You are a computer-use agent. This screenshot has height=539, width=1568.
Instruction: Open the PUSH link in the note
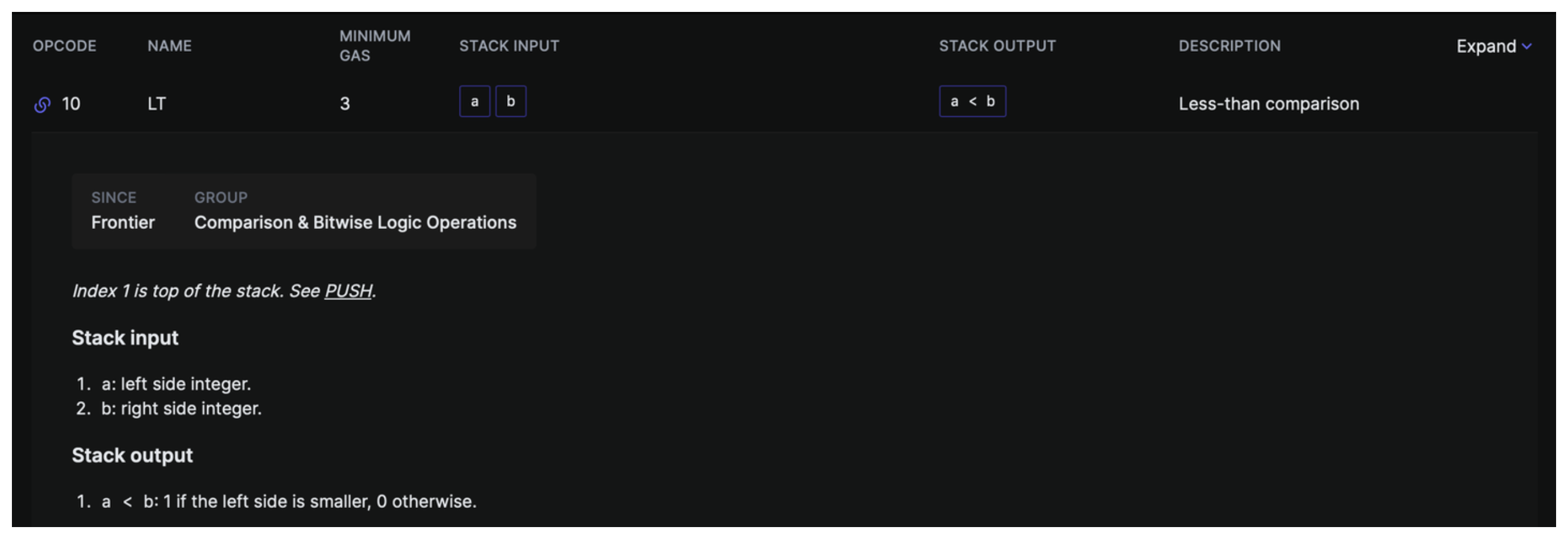[x=348, y=291]
